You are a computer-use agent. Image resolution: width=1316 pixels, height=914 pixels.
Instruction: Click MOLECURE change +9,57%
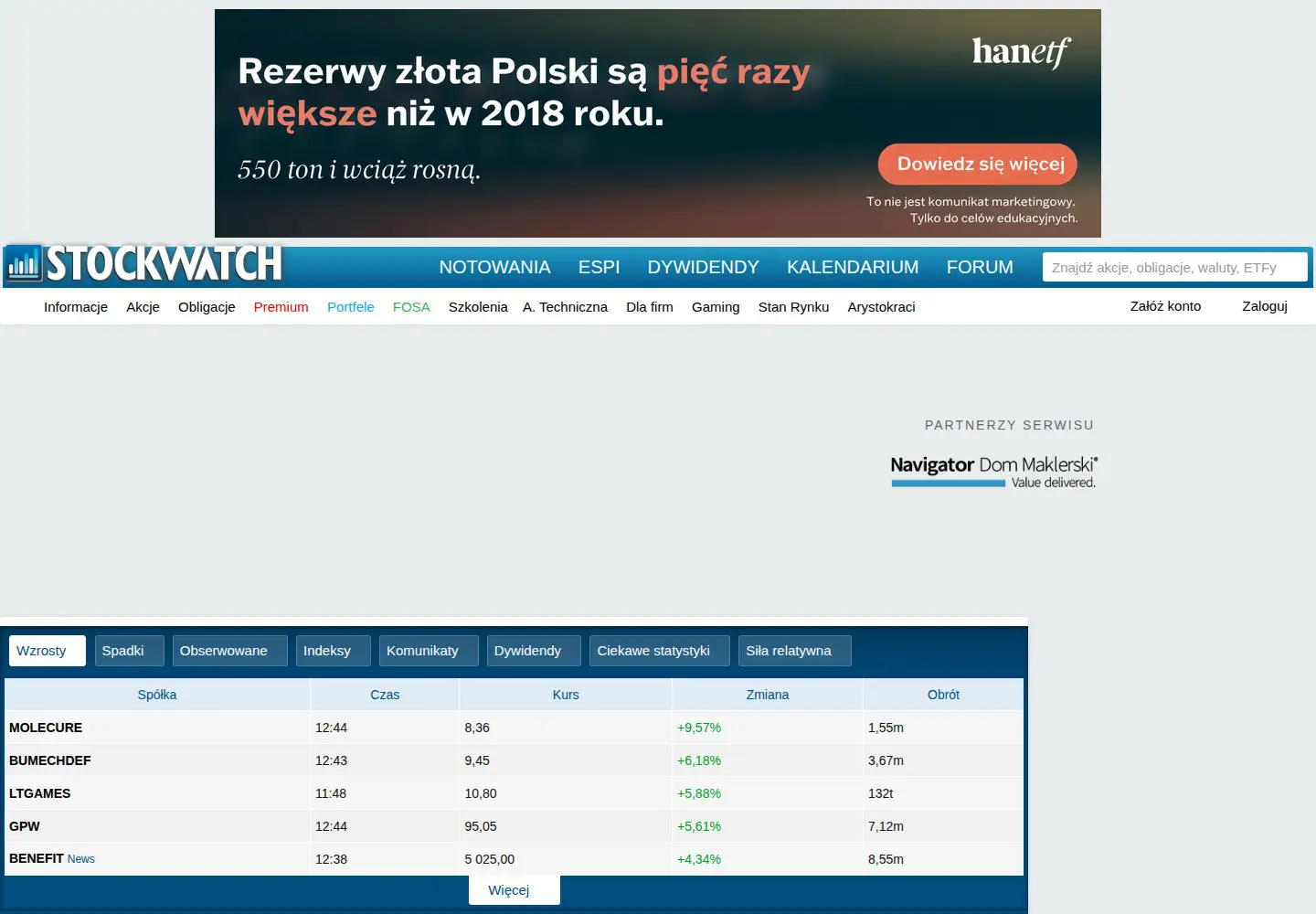point(699,728)
